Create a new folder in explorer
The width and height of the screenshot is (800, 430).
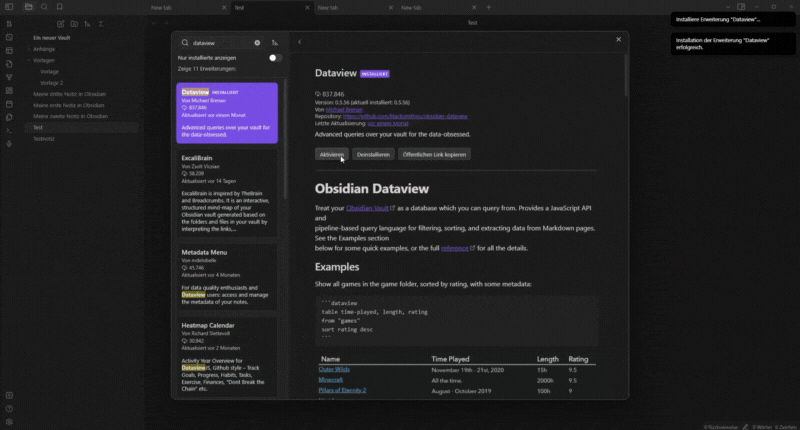(74, 23)
